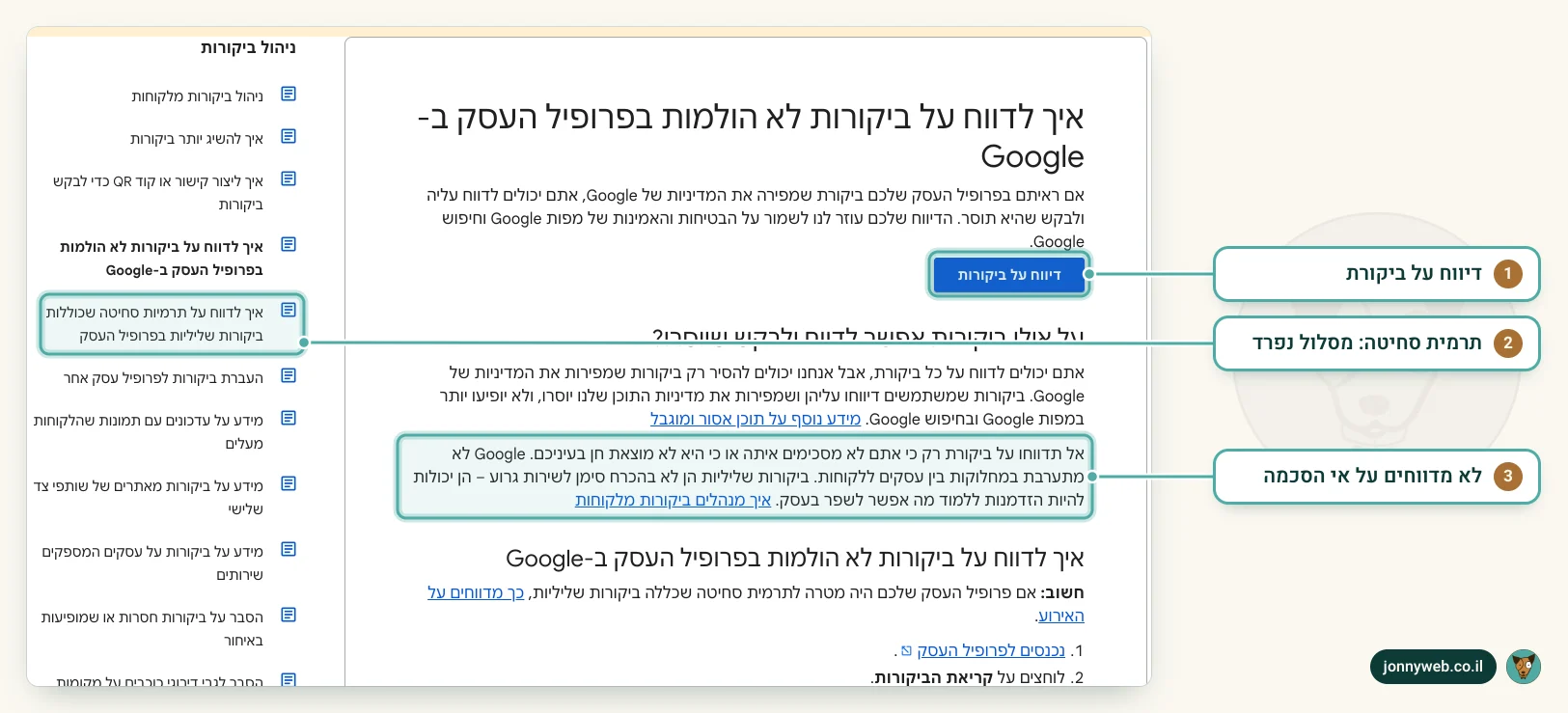Click the main title 'איך לדווח על ביקורות לא הולמות בפרופיל העסק ב-Google'
The width and height of the screenshot is (1568, 713).
click(751, 136)
